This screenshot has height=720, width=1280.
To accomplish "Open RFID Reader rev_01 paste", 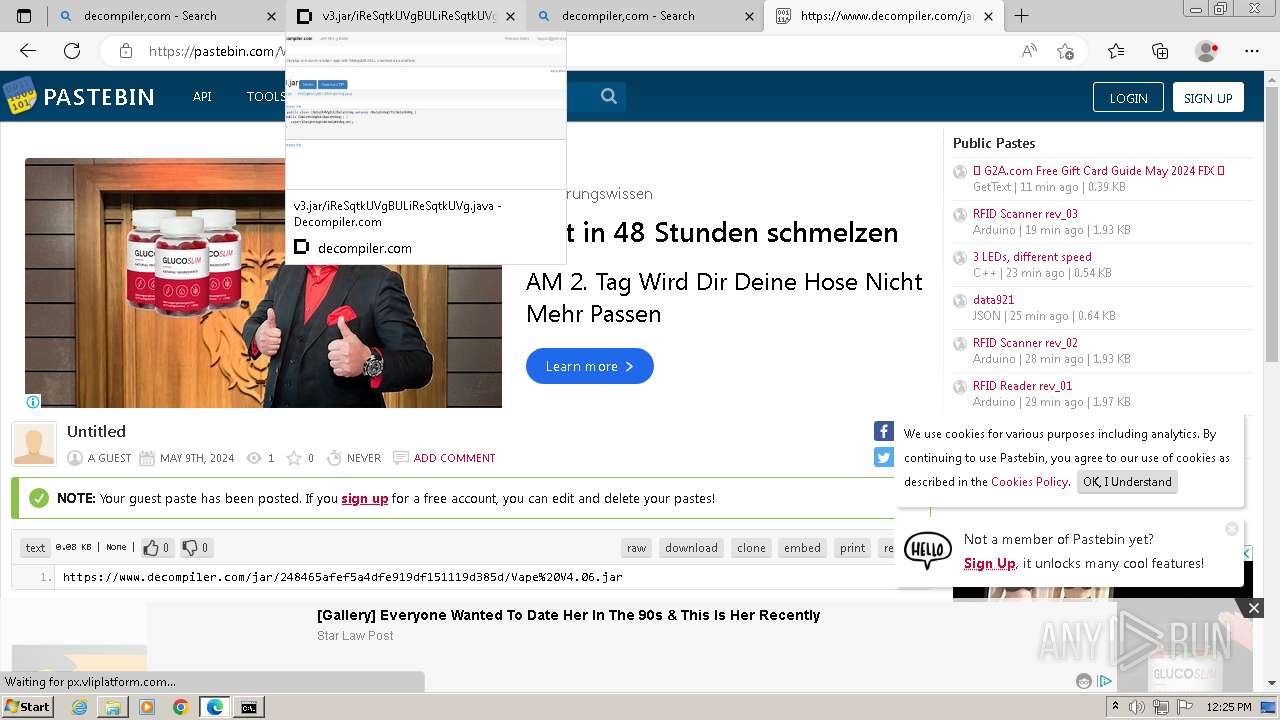I will [x=1022, y=386].
